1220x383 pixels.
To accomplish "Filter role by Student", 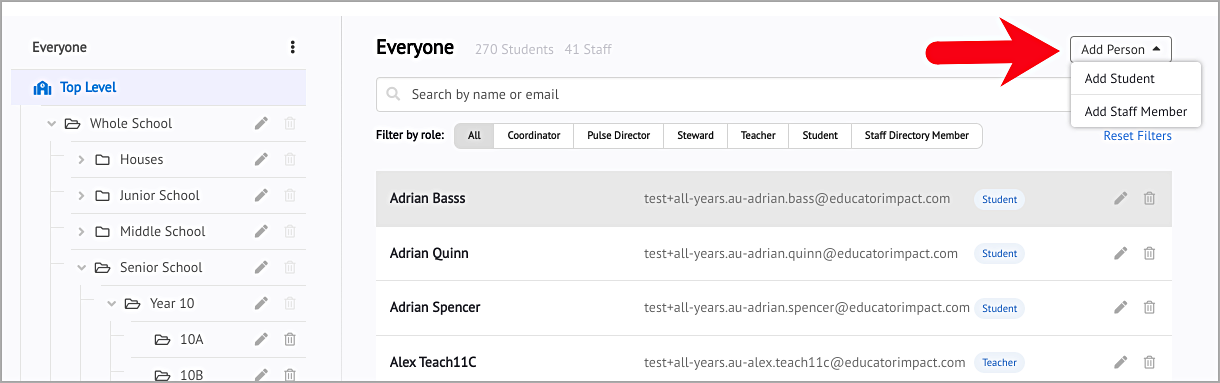I will pyautogui.click(x=820, y=136).
